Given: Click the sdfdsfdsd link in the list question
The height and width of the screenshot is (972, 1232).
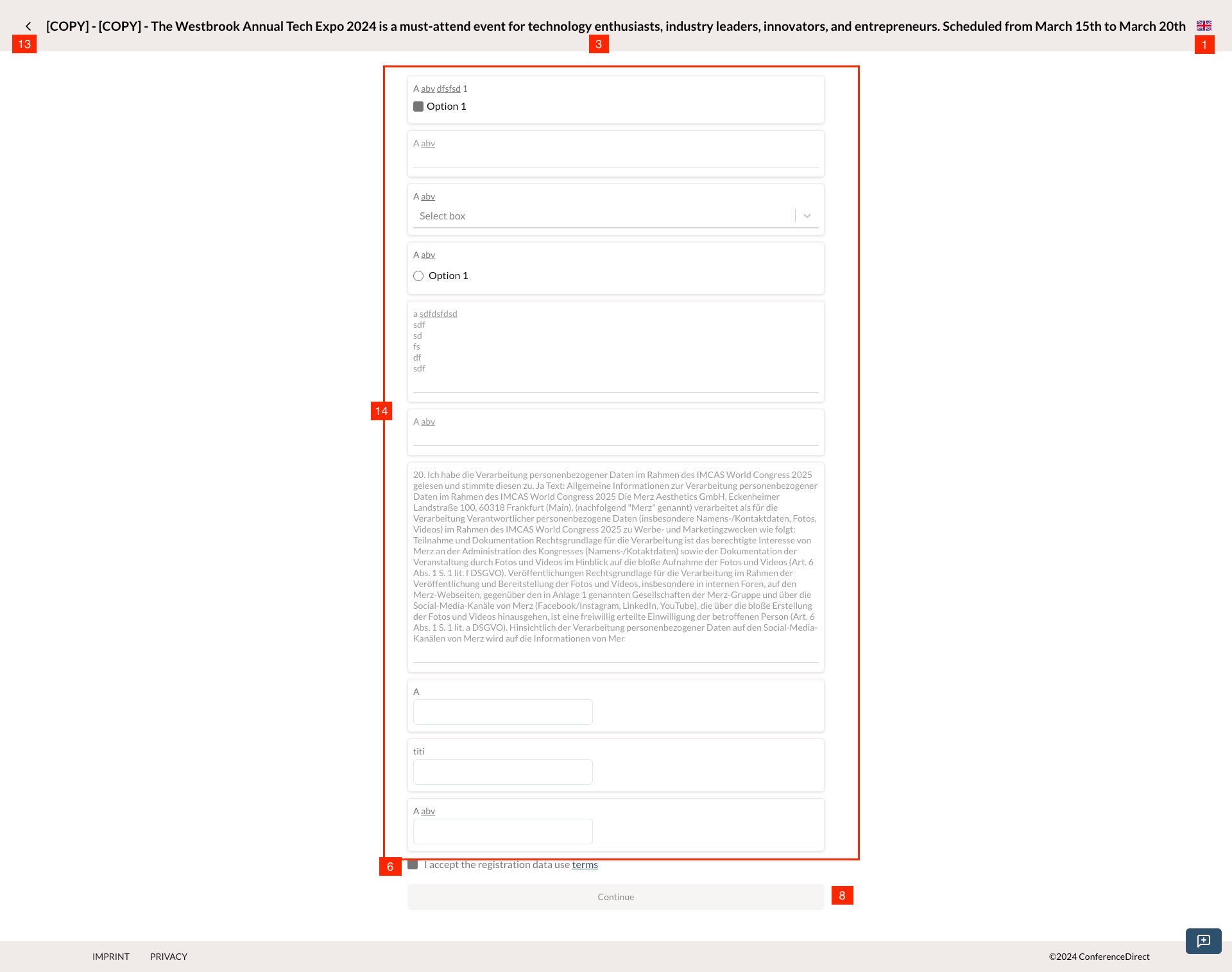Looking at the screenshot, I should [x=438, y=314].
